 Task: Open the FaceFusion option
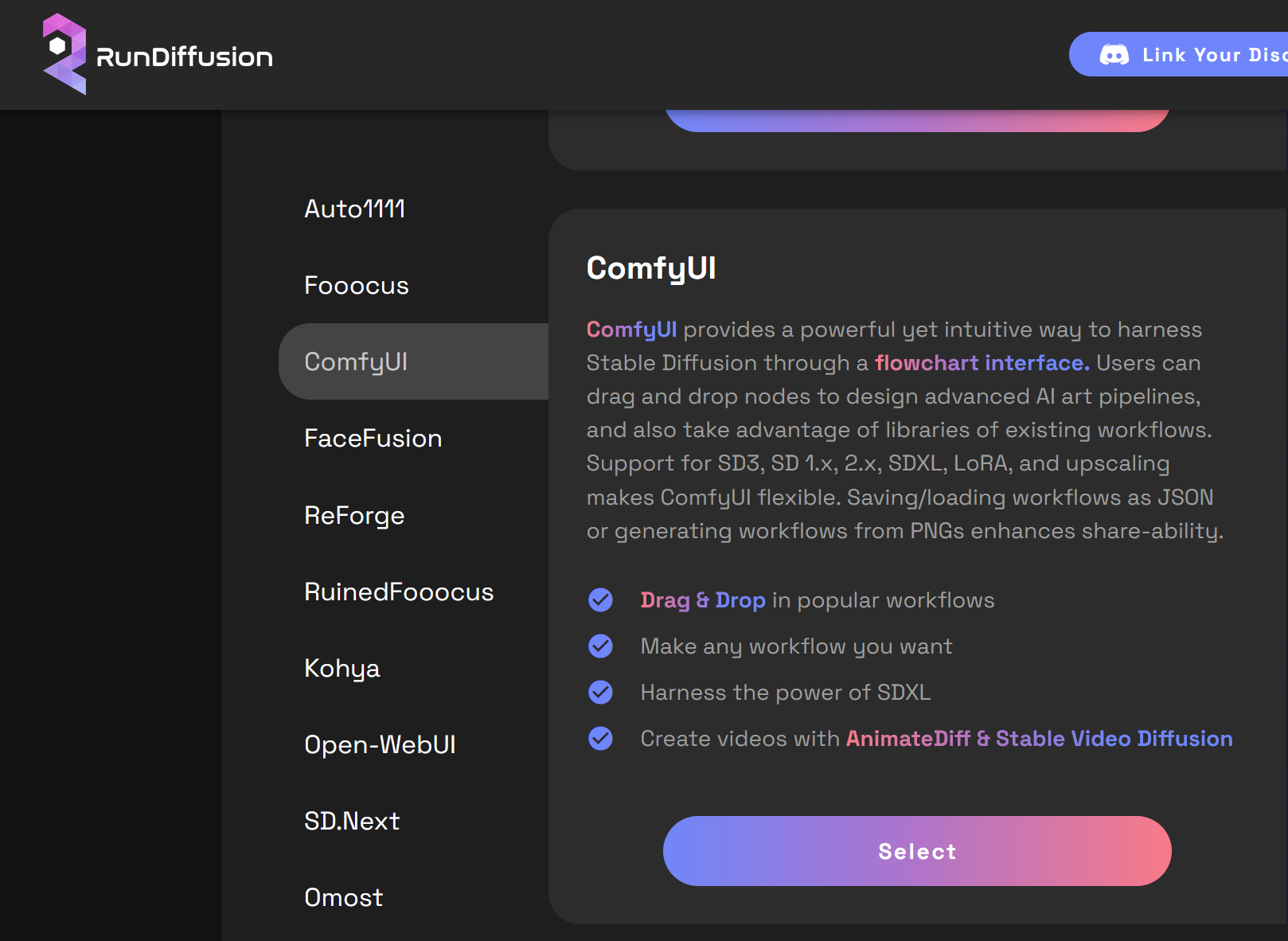(x=373, y=438)
